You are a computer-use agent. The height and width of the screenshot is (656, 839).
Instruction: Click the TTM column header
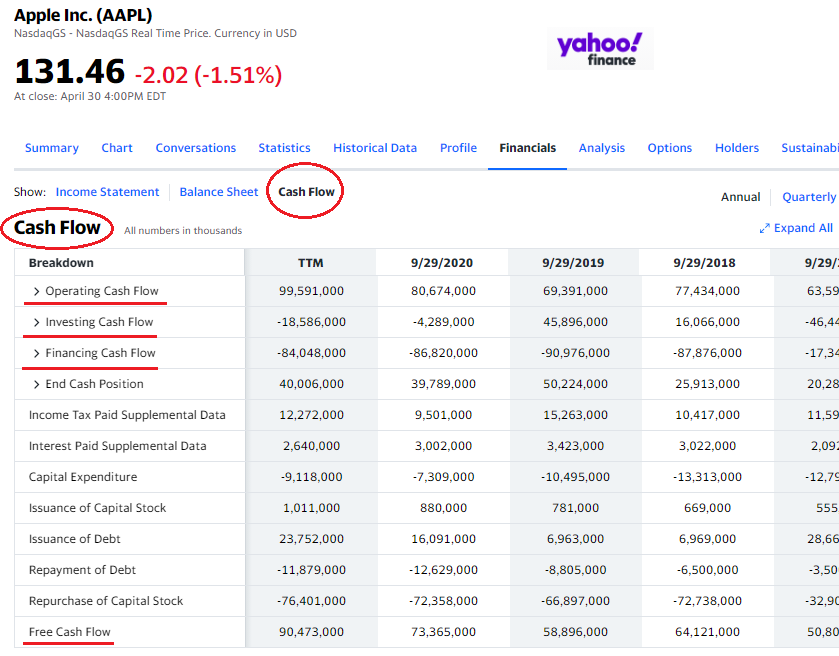[x=311, y=263]
